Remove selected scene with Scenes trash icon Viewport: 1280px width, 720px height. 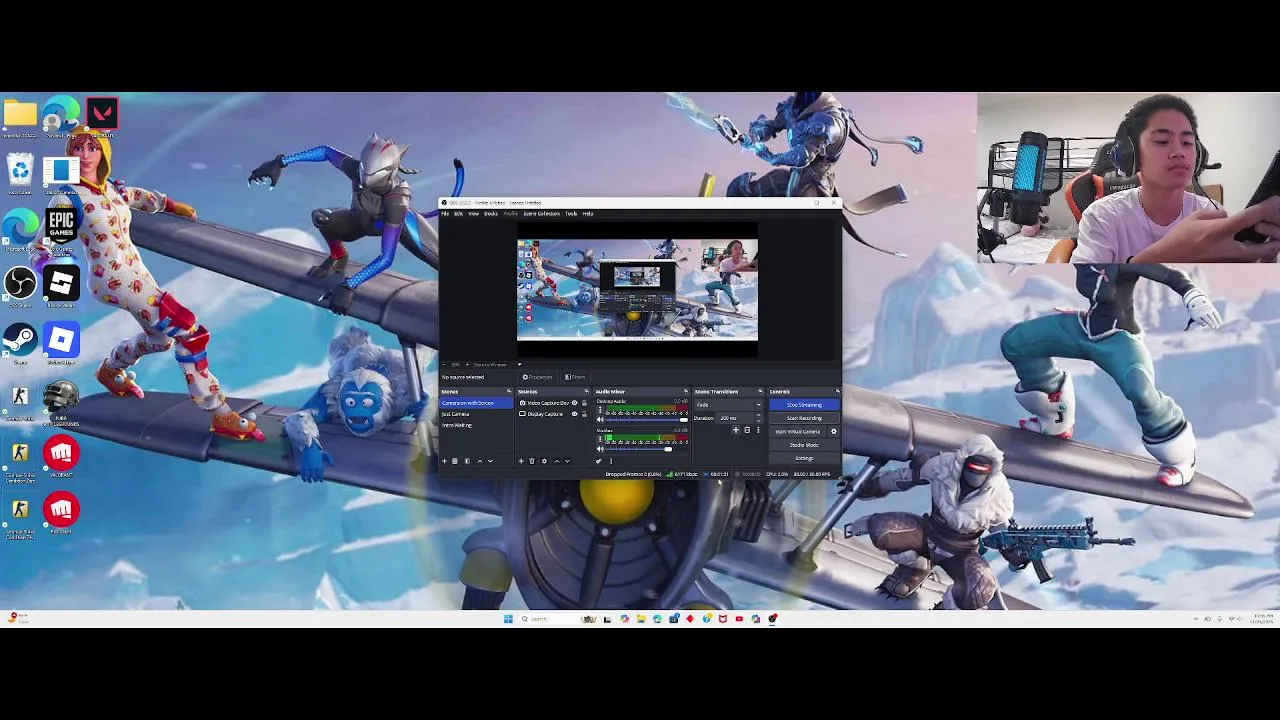click(455, 461)
